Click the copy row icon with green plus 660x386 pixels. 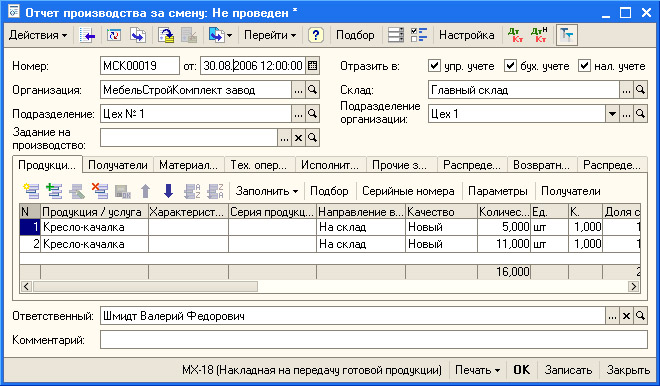[54, 191]
